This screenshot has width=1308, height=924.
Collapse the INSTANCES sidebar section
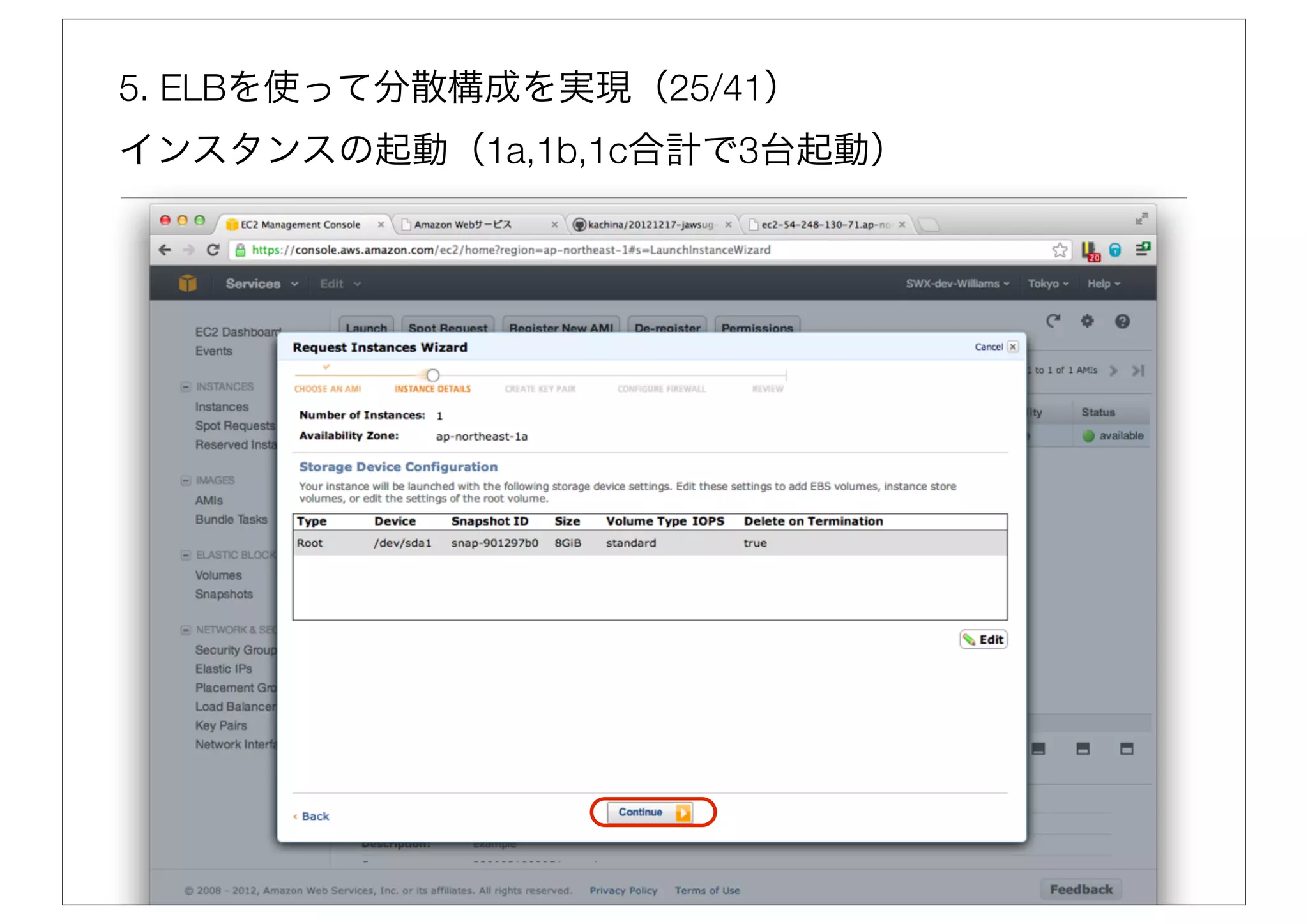(186, 387)
